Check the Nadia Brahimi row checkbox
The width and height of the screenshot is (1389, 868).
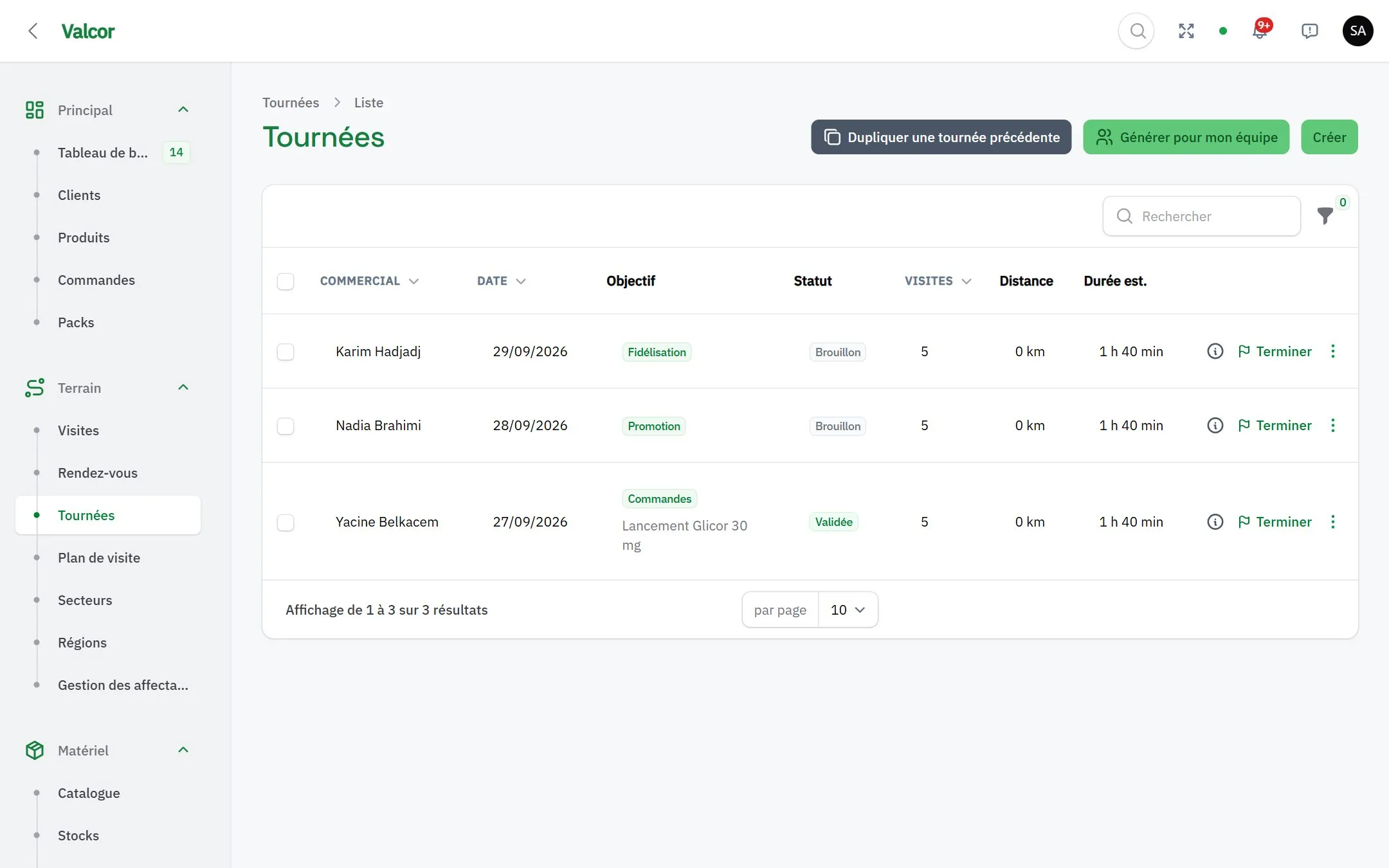[x=286, y=426]
